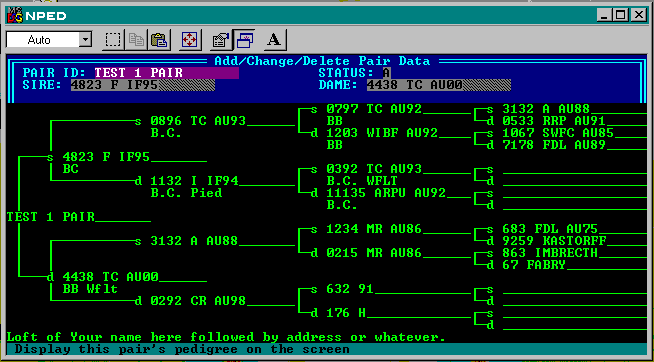Screen dimensions: 654x362
Task: Select tree dame entry 4438 TC AU00
Action: [x=110, y=277]
